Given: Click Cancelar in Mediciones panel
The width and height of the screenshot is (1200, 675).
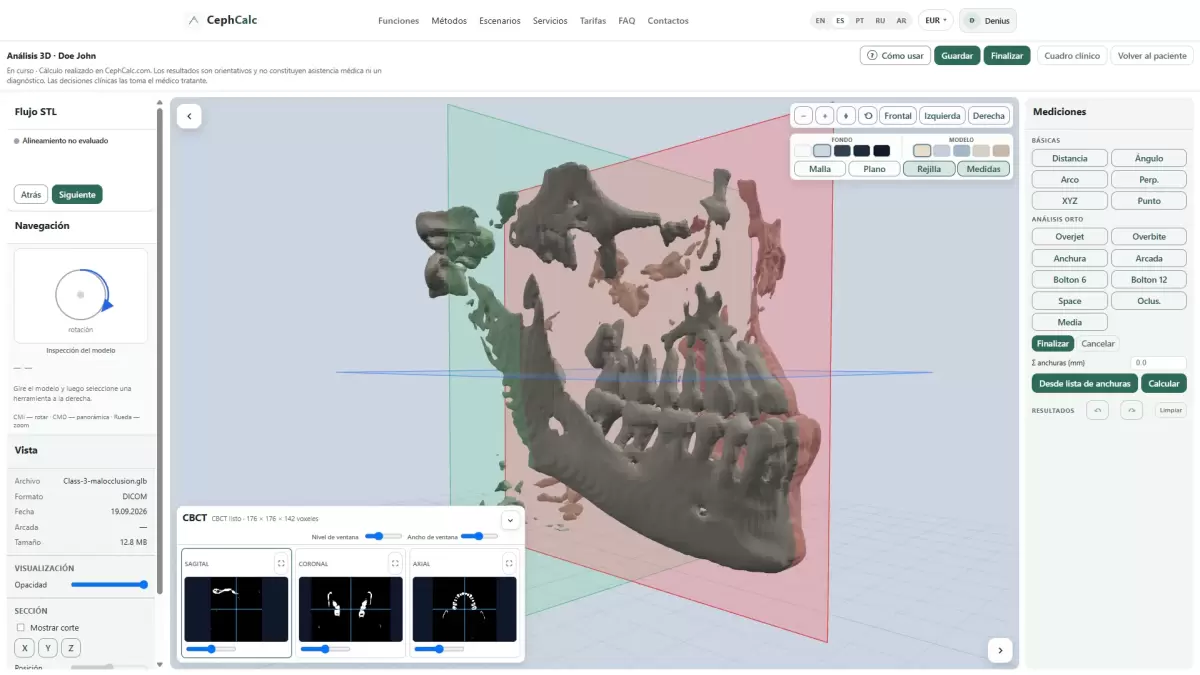Looking at the screenshot, I should (1098, 343).
